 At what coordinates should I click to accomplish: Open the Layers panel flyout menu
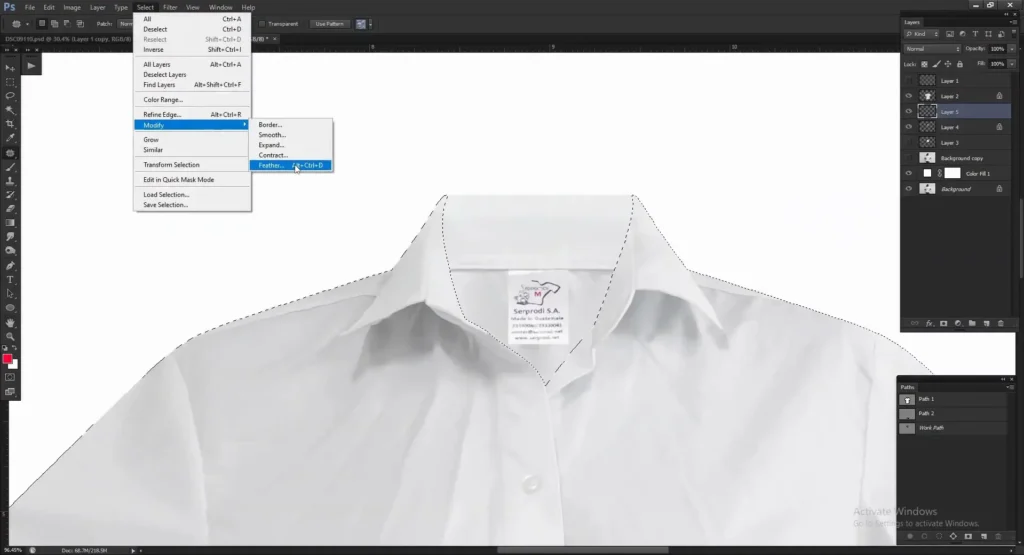pyautogui.click(x=1013, y=22)
